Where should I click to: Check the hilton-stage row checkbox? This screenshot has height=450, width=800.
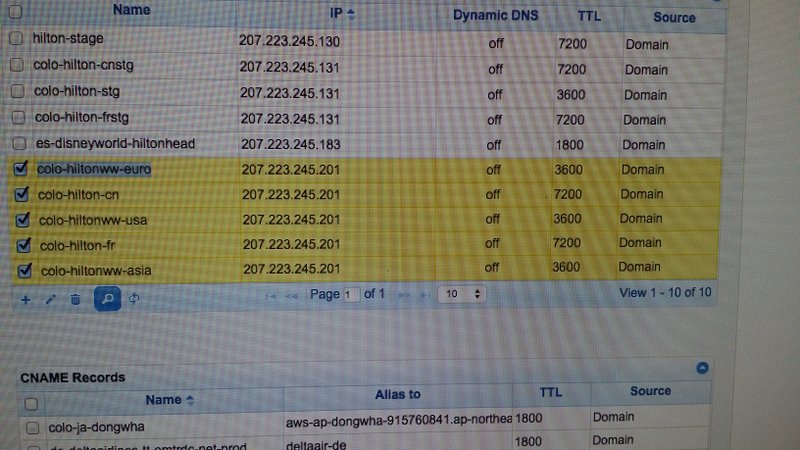[15, 39]
